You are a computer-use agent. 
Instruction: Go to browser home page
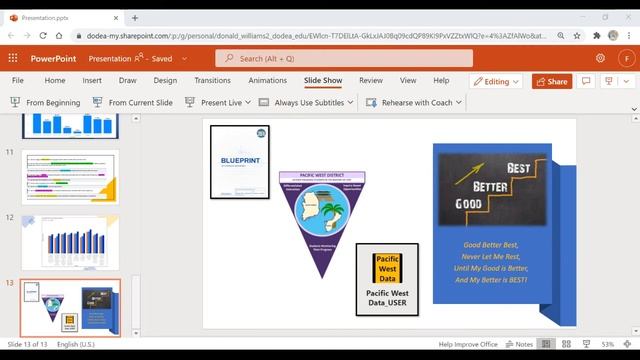click(x=59, y=36)
